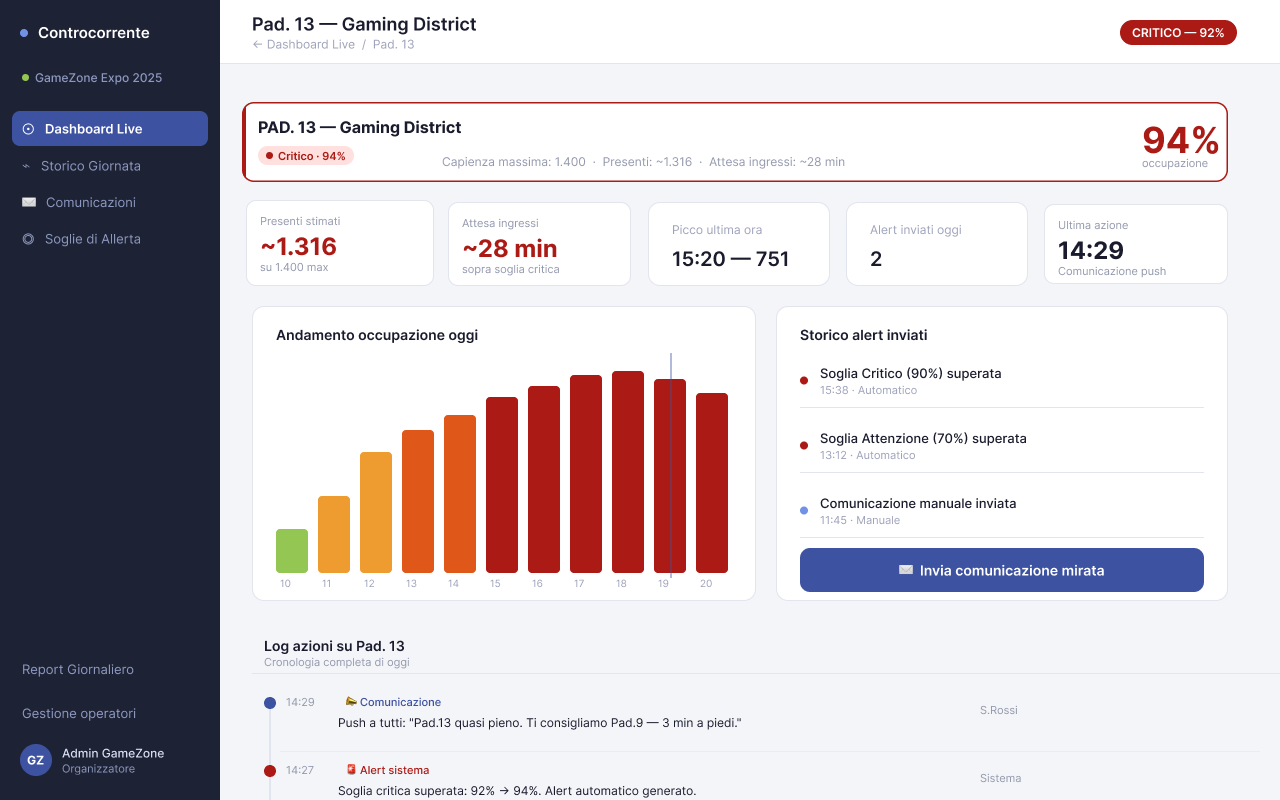Click the CRITICO — 92% status badge
1280x800 pixels.
pyautogui.click(x=1178, y=33)
